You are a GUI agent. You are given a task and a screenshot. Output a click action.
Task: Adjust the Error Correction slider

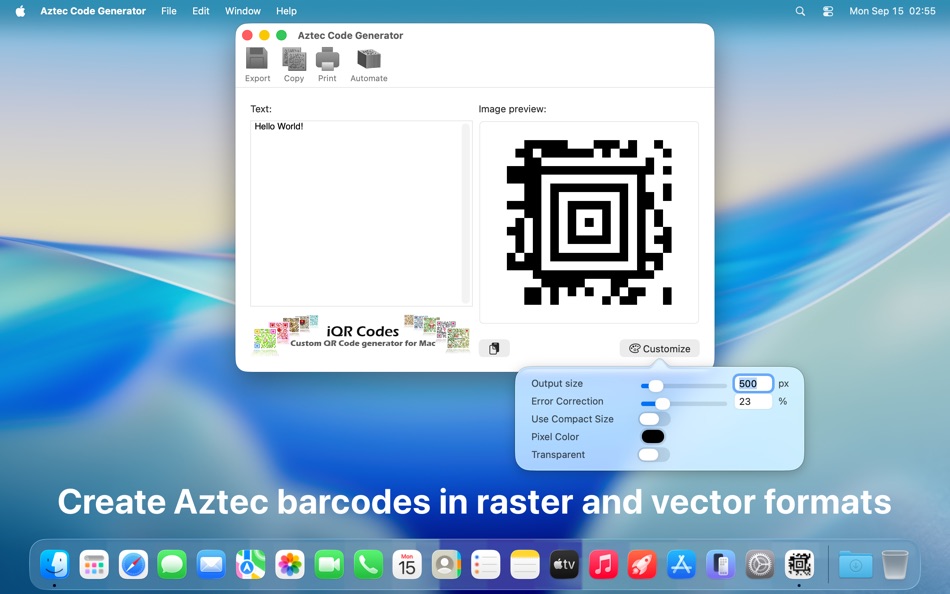pos(683,404)
